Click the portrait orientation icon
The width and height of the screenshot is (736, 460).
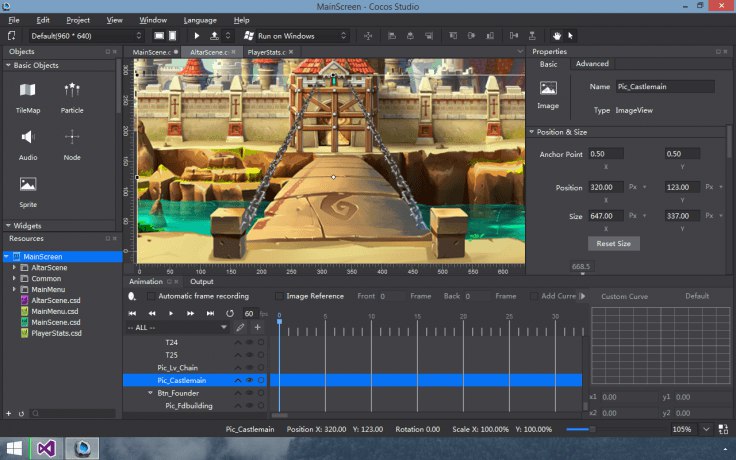coord(172,36)
